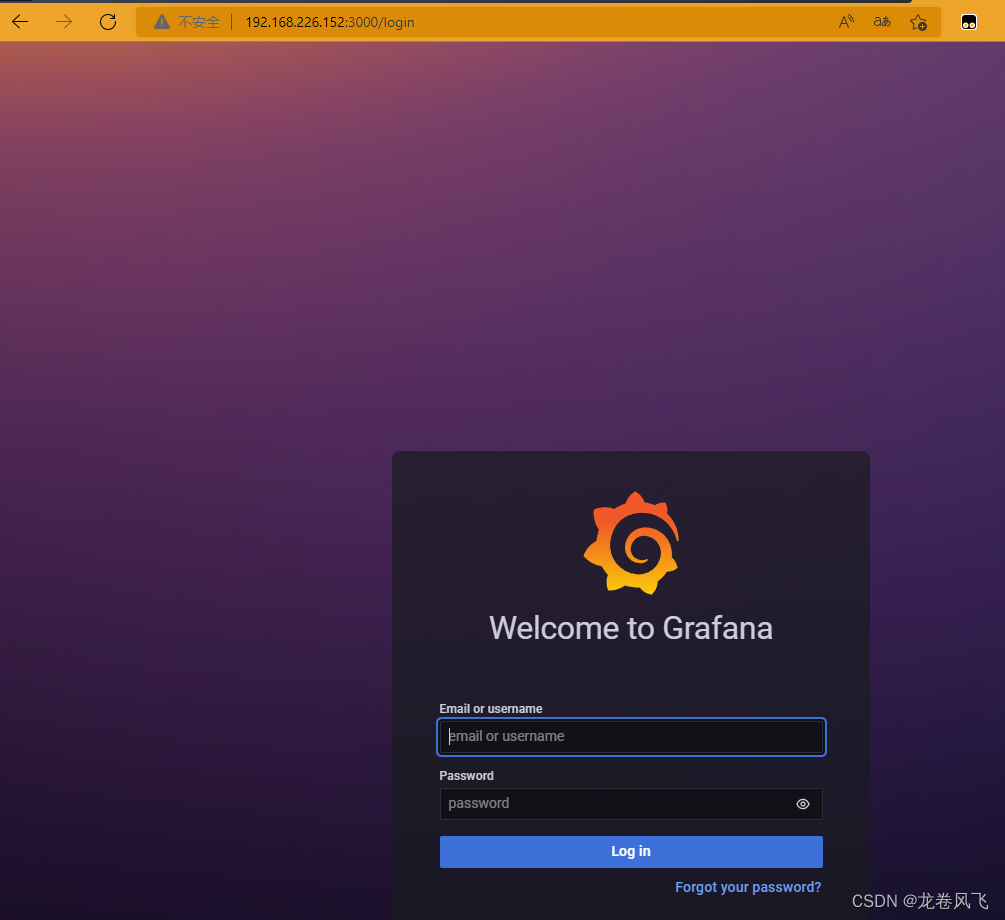
Task: Click the browser forward arrow
Action: 64,22
